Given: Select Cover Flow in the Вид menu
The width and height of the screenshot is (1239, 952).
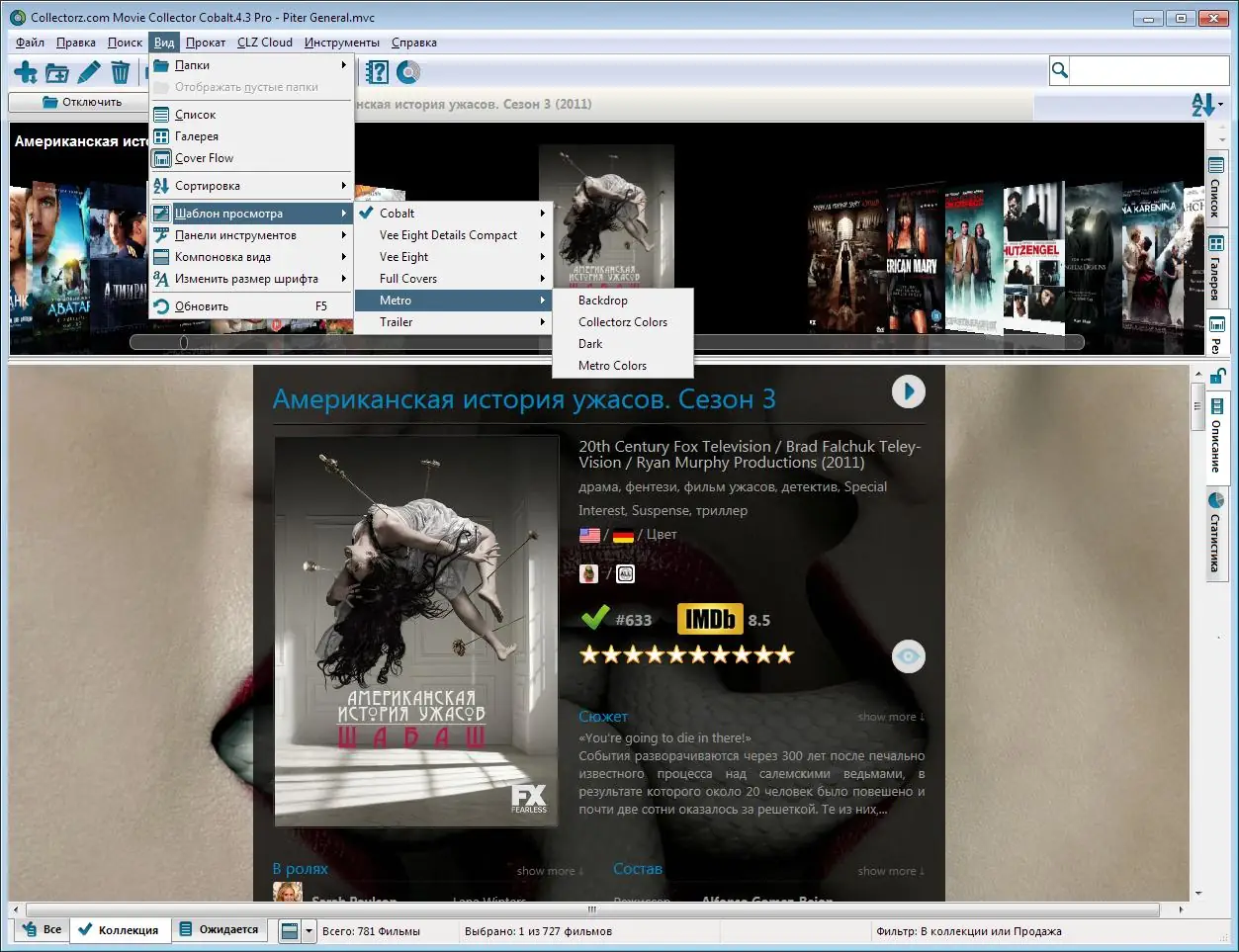Looking at the screenshot, I should coord(251,158).
